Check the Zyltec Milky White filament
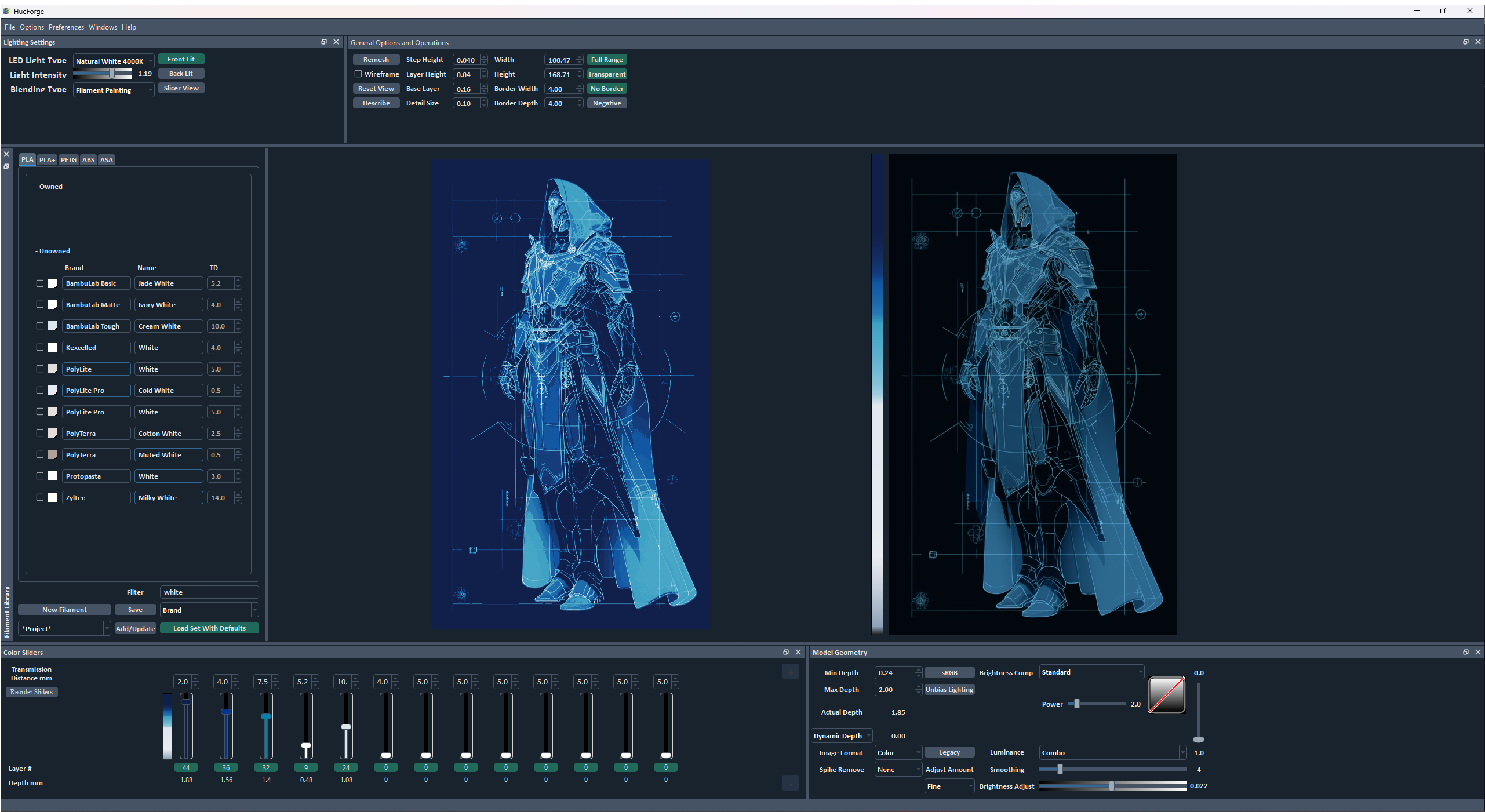The height and width of the screenshot is (812, 1485). (x=40, y=497)
